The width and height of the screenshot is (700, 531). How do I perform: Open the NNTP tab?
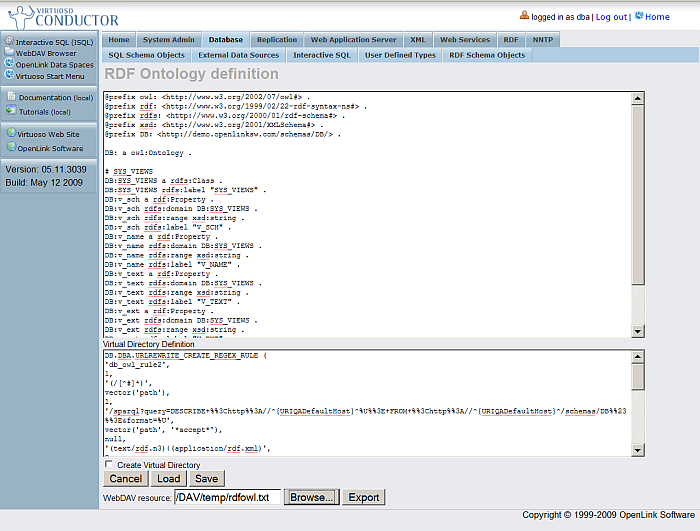pos(543,40)
